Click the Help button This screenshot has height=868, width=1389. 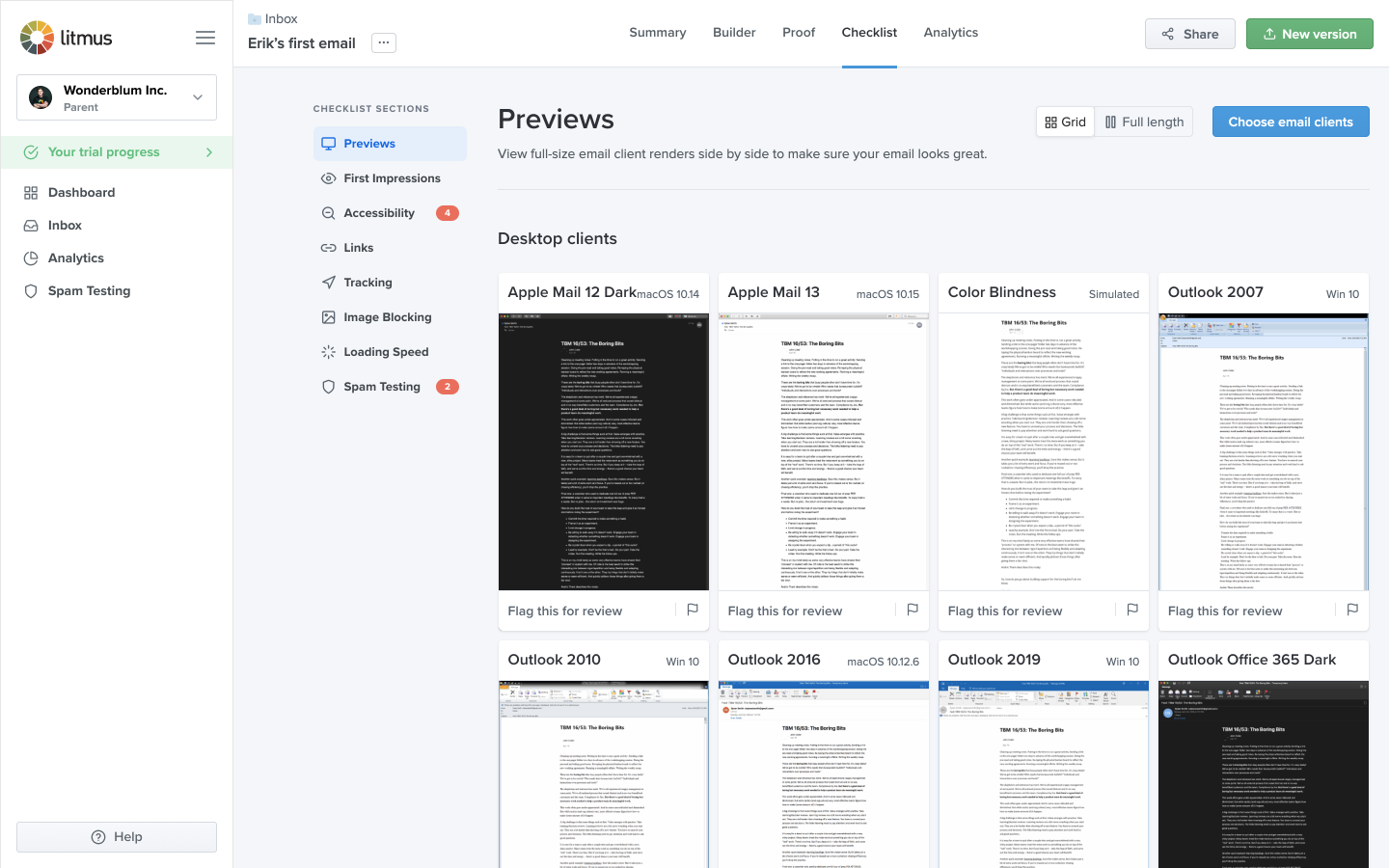(117, 837)
